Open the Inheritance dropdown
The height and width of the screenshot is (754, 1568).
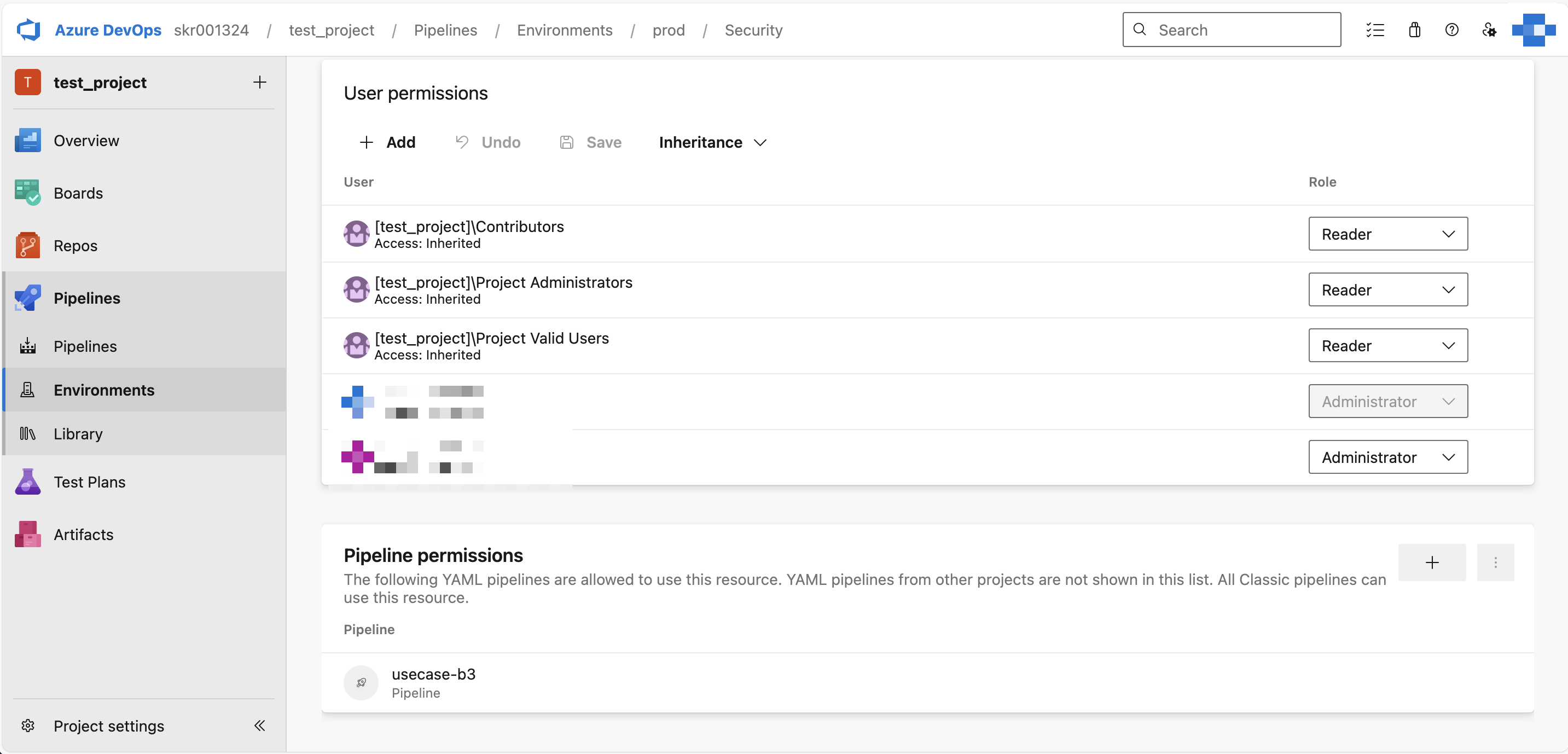(712, 142)
